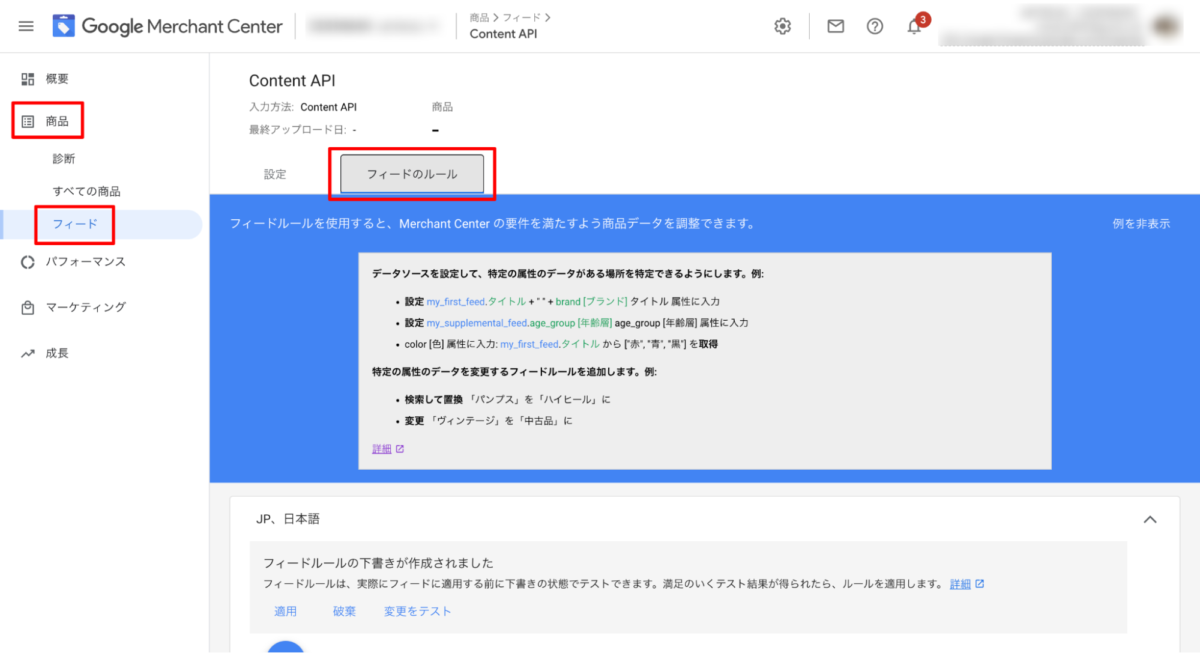Click the Content API page heading
This screenshot has width=1200, height=653.
pyautogui.click(x=292, y=81)
